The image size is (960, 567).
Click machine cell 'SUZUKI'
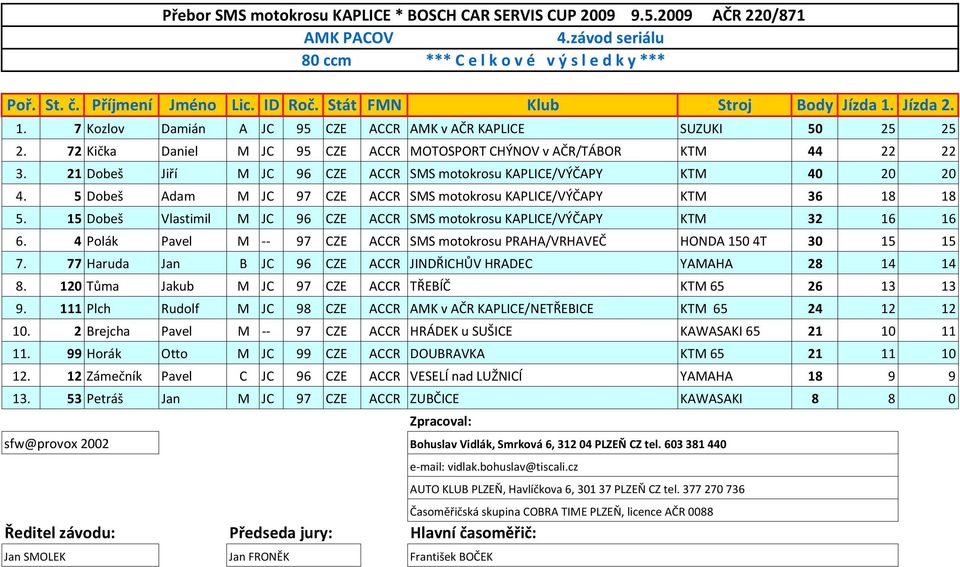734,129
